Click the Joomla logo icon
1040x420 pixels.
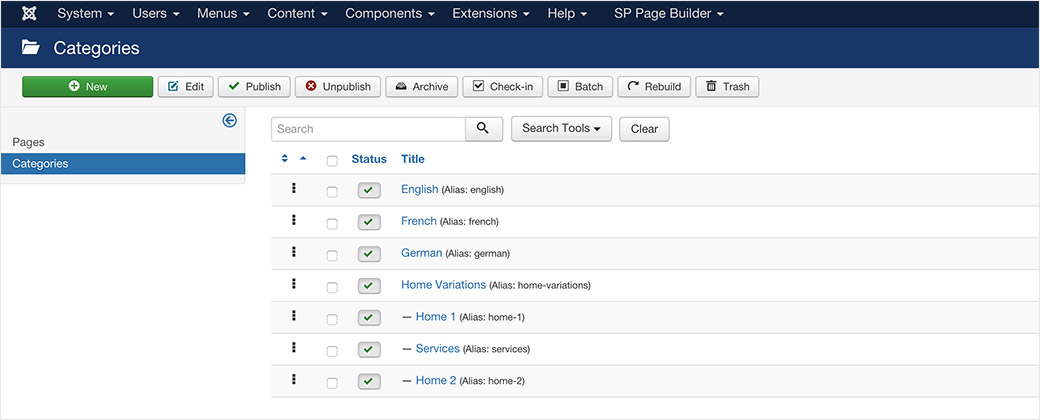point(29,14)
